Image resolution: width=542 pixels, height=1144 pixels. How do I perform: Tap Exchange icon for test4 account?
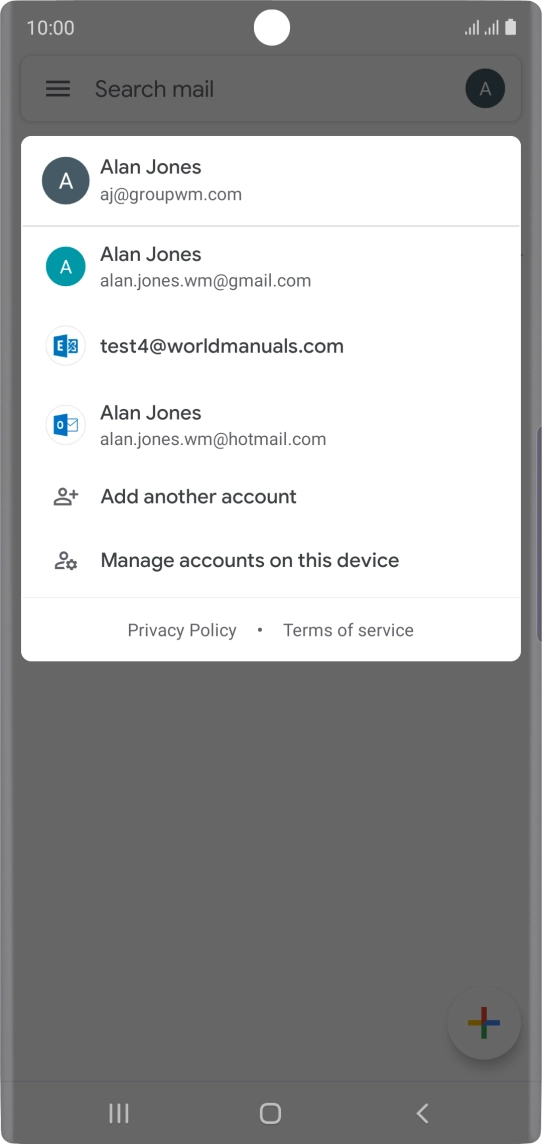pyautogui.click(x=66, y=346)
